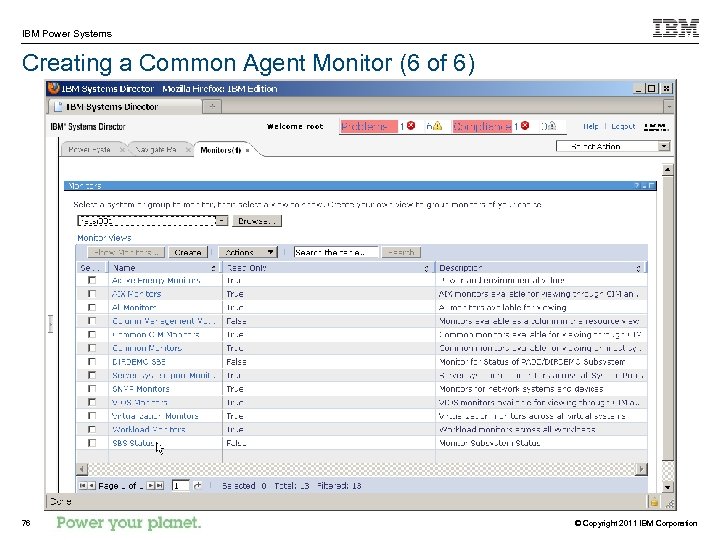The height and width of the screenshot is (540, 720).
Task: Click the vertical scrollbar track
Action: (668, 470)
